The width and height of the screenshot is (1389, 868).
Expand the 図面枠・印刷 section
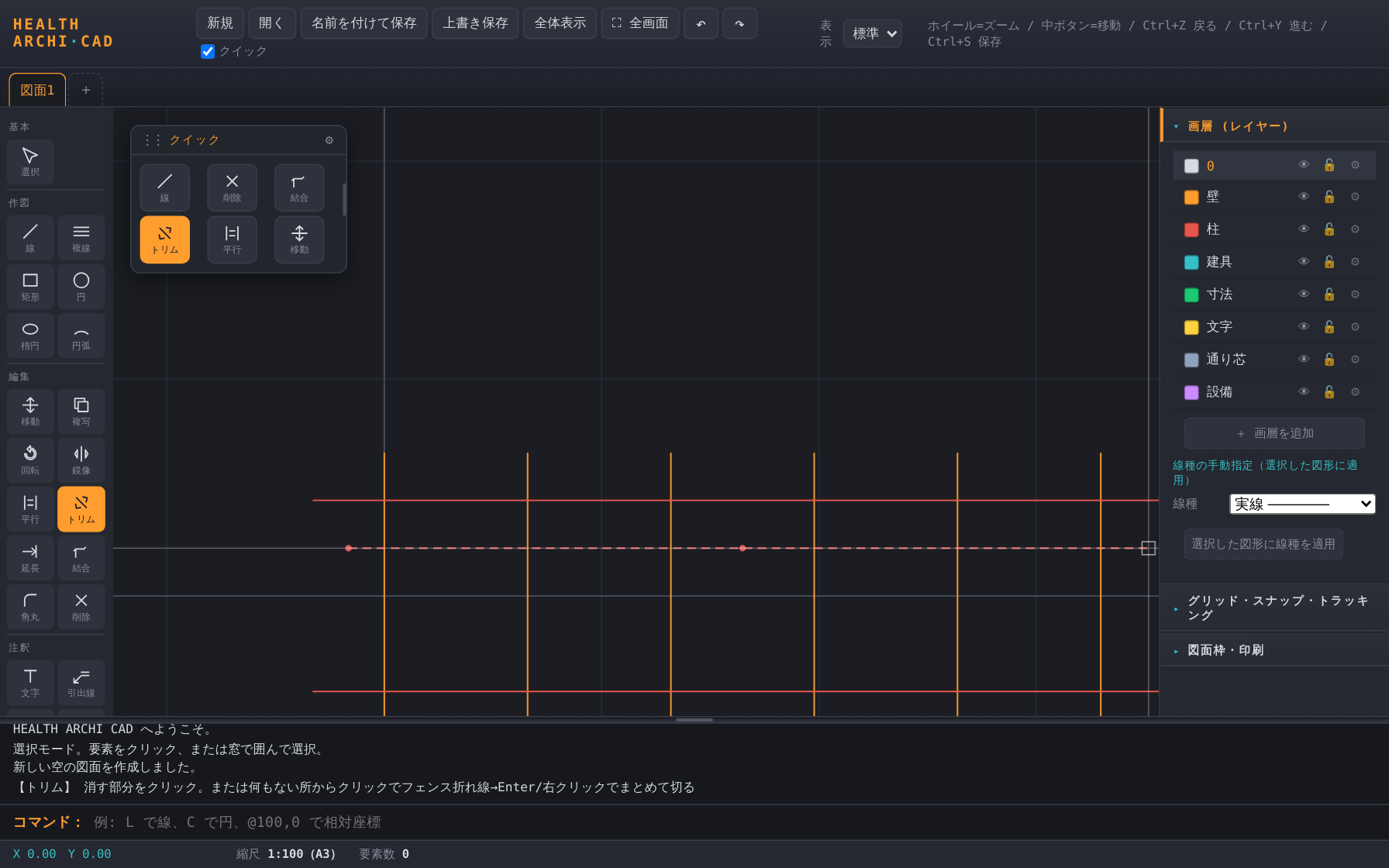coord(1274,650)
